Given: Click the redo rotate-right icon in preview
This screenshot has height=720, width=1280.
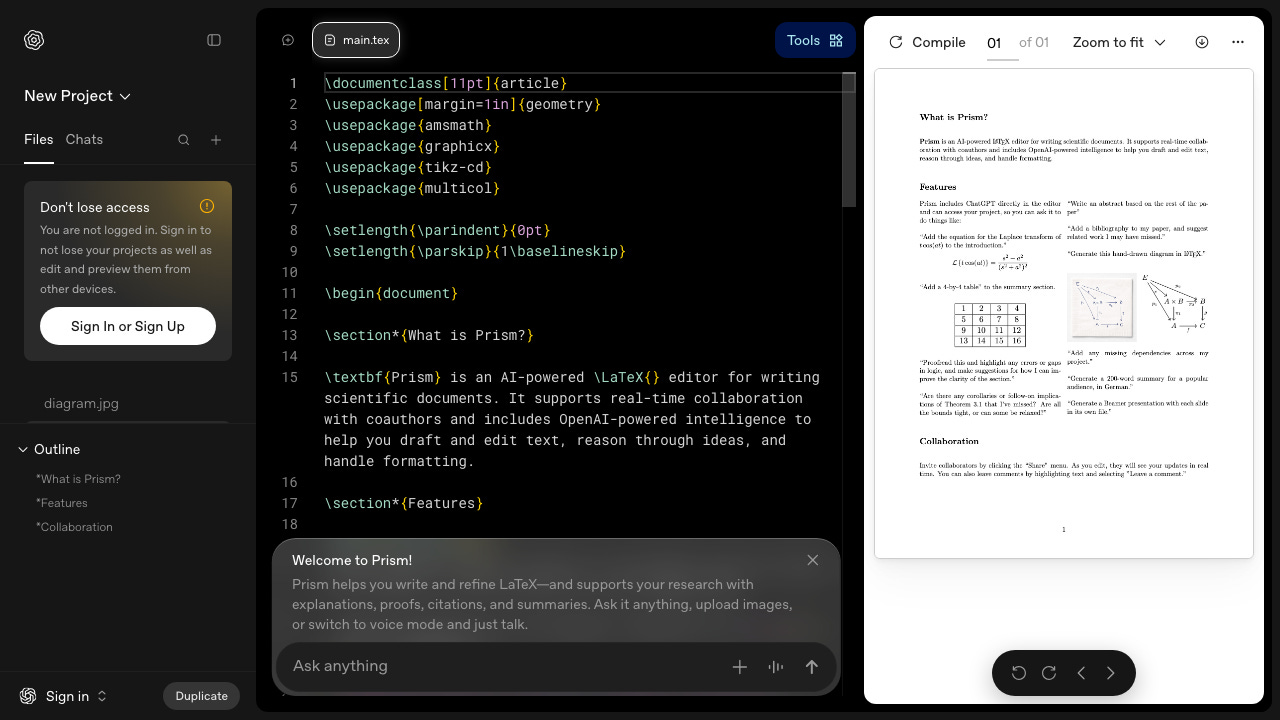Looking at the screenshot, I should point(1049,673).
